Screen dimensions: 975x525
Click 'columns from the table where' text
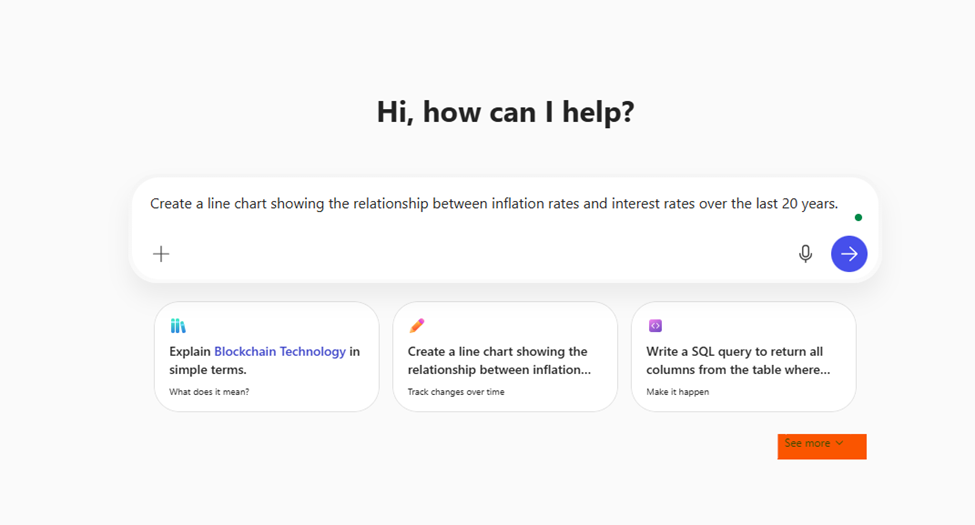point(738,370)
